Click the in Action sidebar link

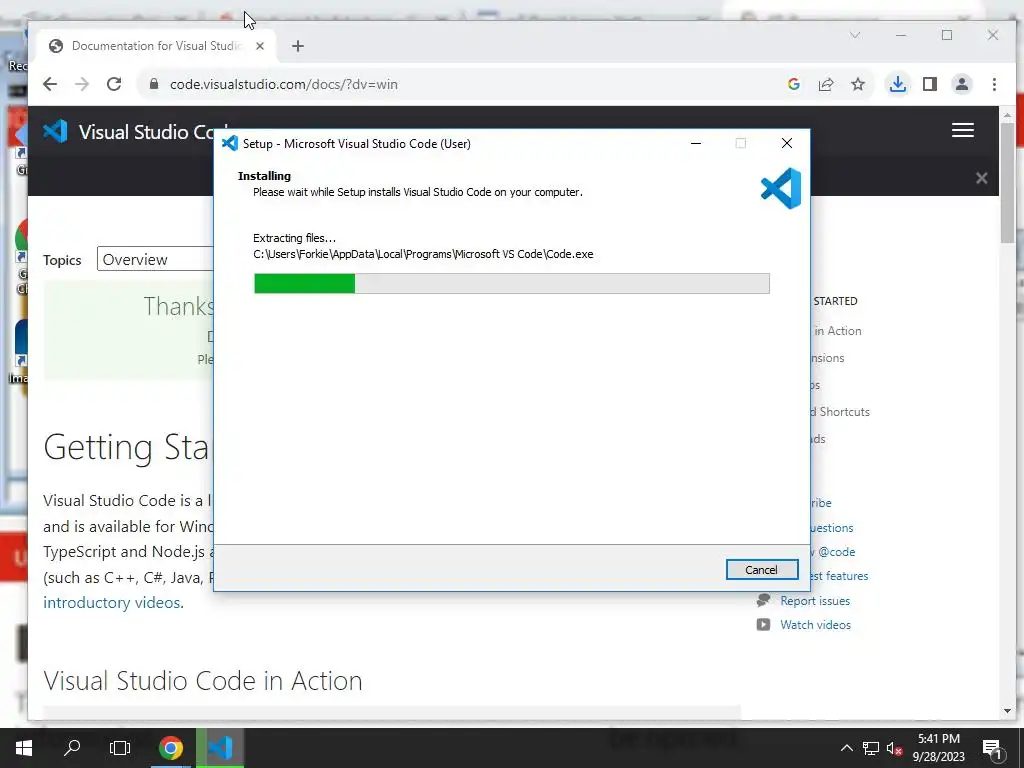837,331
